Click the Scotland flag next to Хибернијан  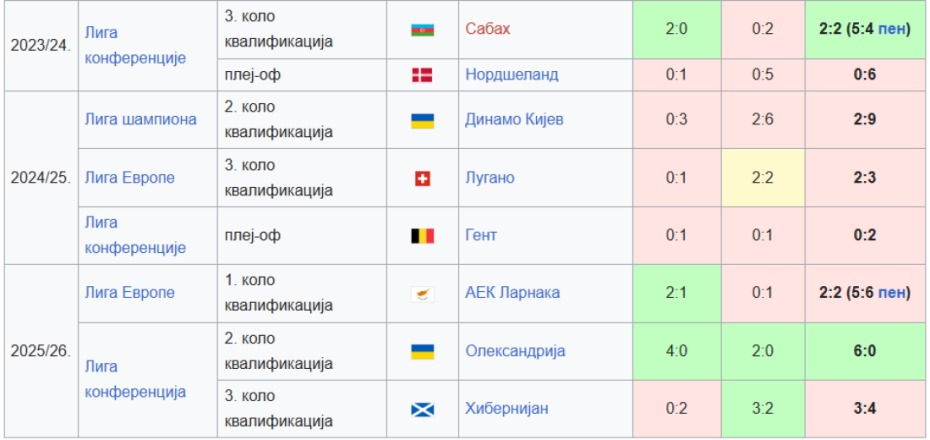tap(422, 409)
